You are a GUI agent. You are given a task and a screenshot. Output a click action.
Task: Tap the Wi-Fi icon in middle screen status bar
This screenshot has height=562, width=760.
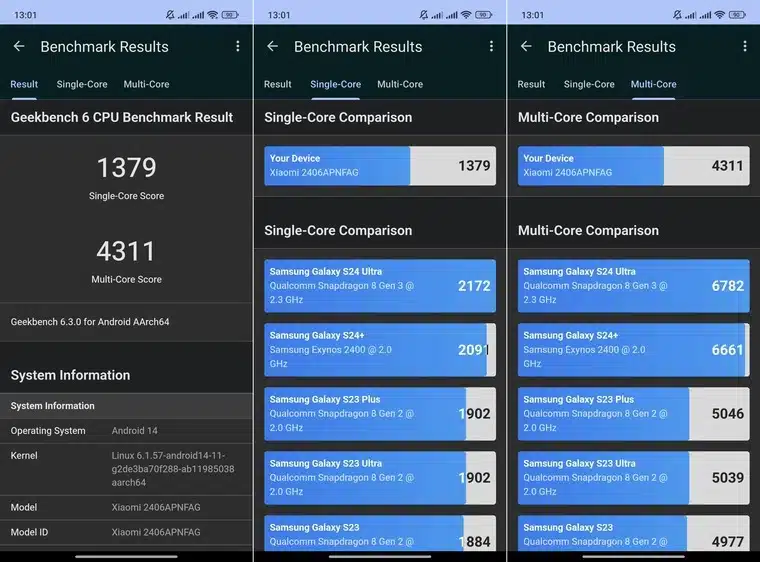coord(466,15)
